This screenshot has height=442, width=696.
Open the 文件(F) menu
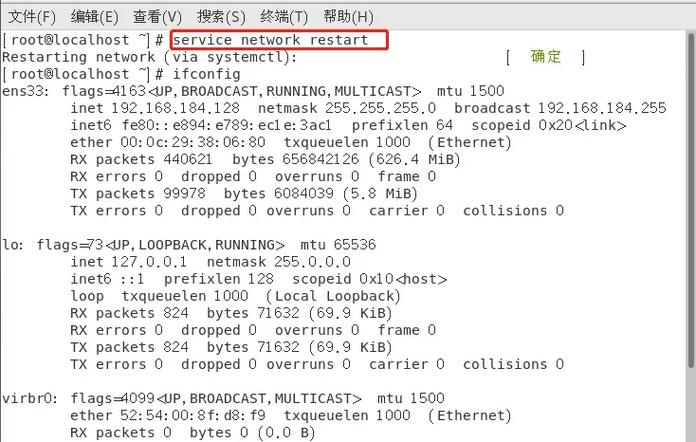pos(32,17)
